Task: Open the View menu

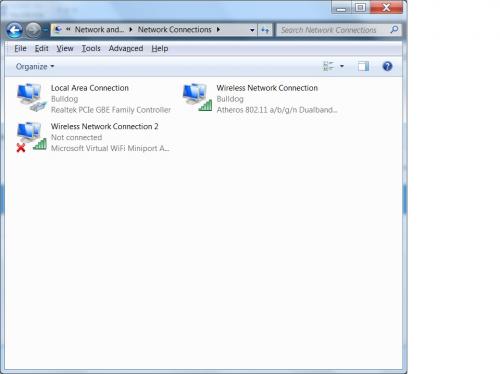Action: pos(65,49)
